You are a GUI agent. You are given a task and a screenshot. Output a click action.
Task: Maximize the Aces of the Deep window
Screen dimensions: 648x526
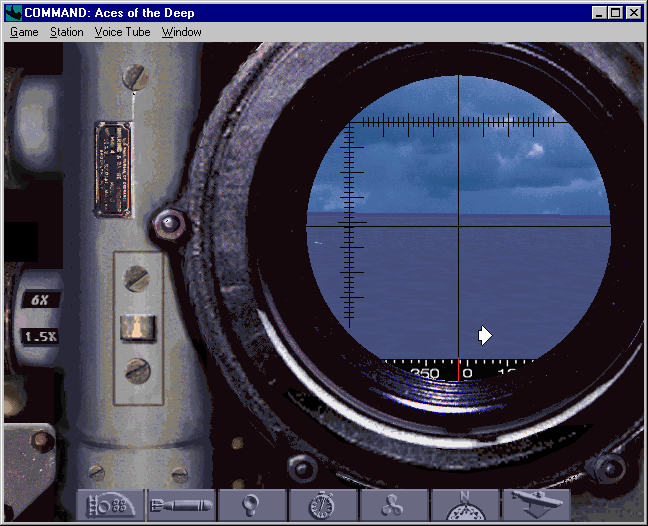(615, 13)
